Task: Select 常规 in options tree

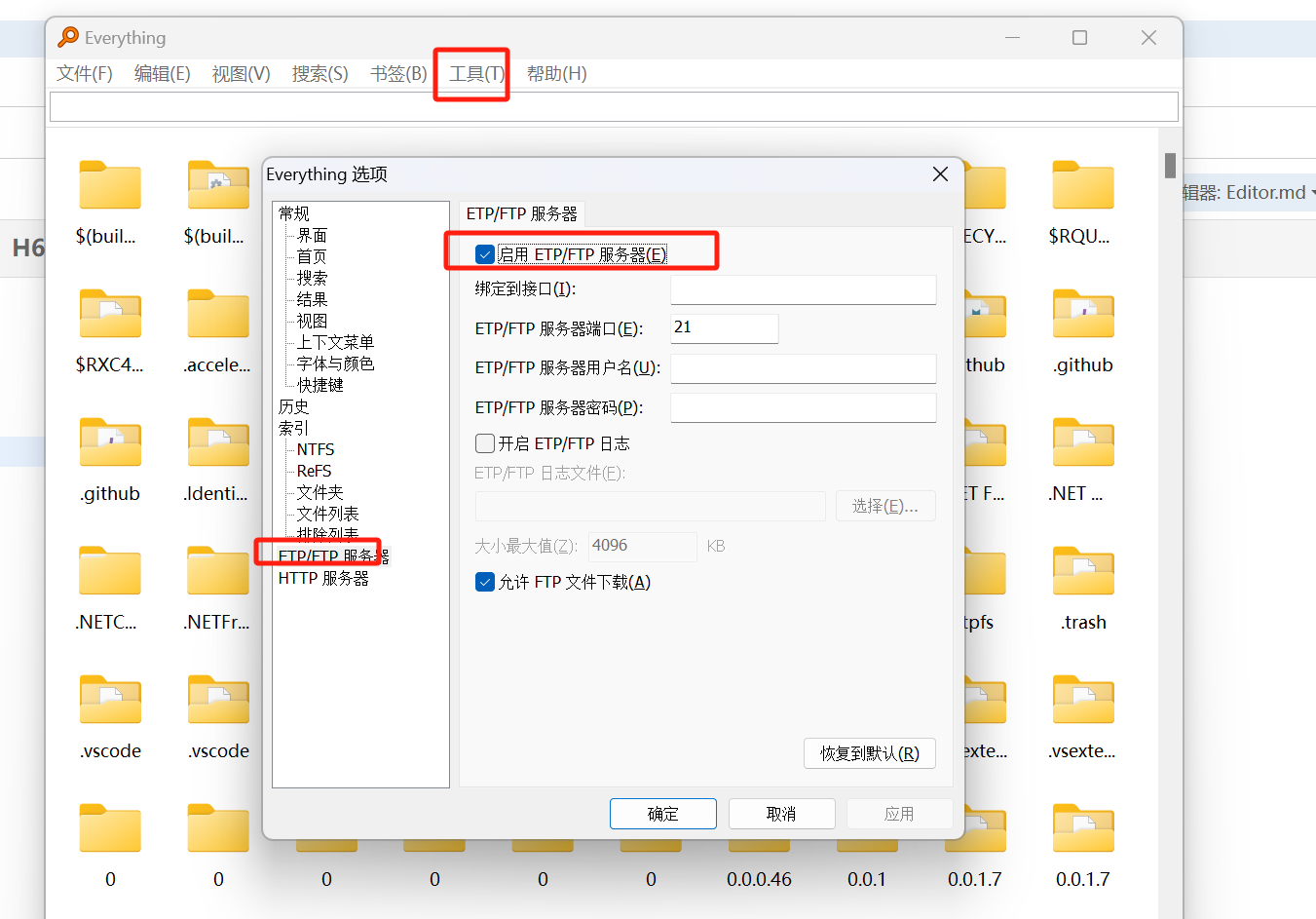Action: (294, 213)
